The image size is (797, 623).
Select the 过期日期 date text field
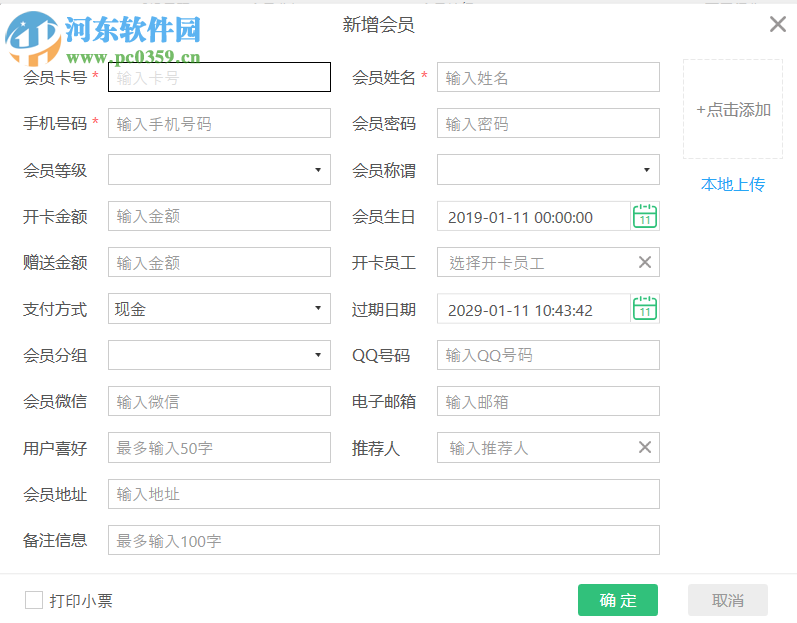click(534, 309)
